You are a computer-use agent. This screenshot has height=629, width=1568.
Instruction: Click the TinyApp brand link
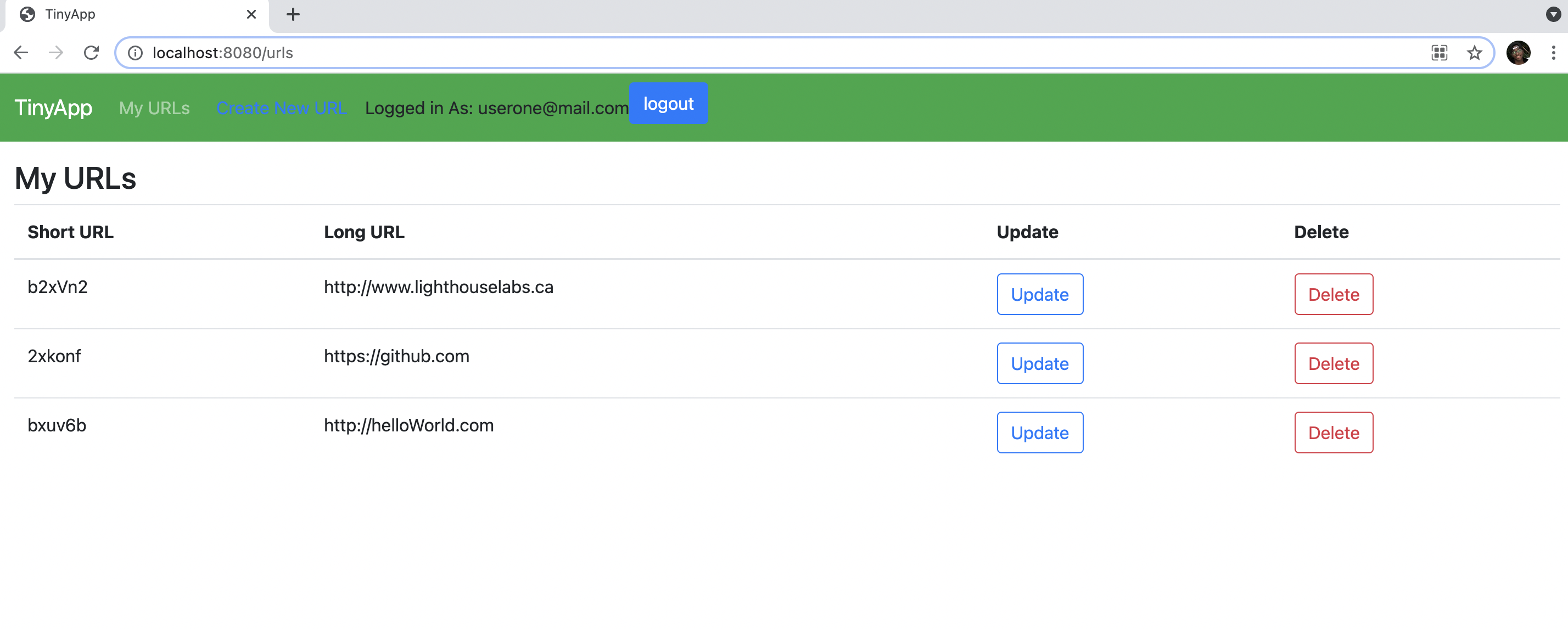point(53,108)
